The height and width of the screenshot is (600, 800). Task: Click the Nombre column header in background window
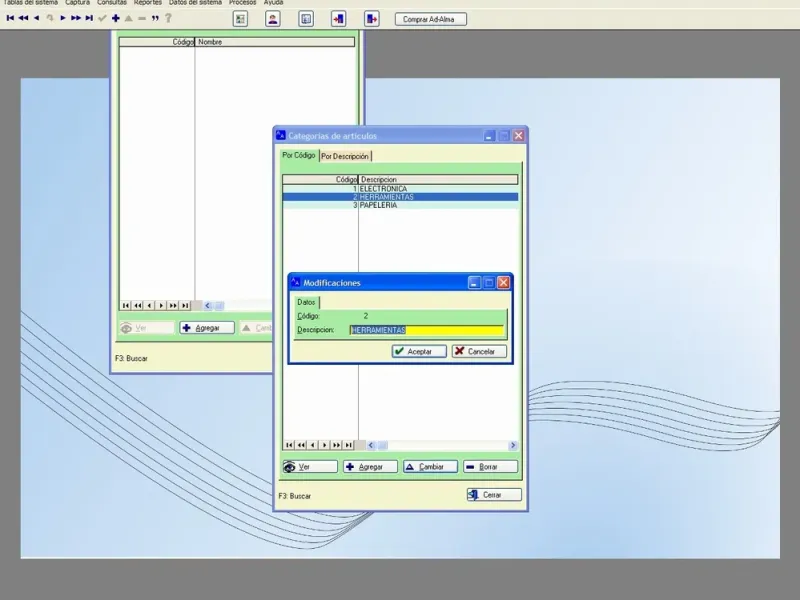point(275,42)
